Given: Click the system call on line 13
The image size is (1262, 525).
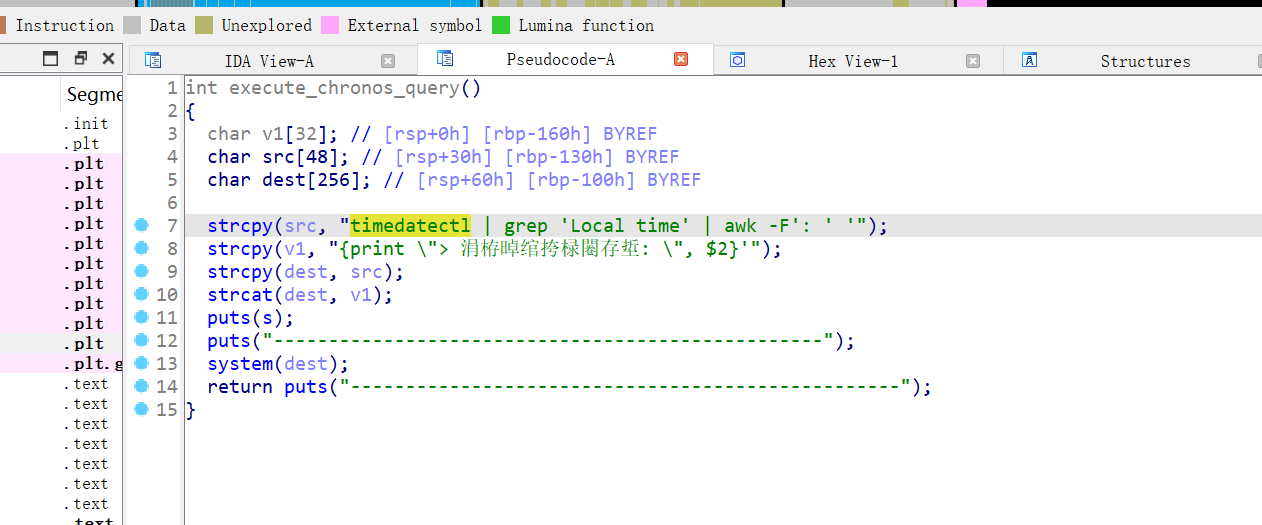Looking at the screenshot, I should (240, 364).
